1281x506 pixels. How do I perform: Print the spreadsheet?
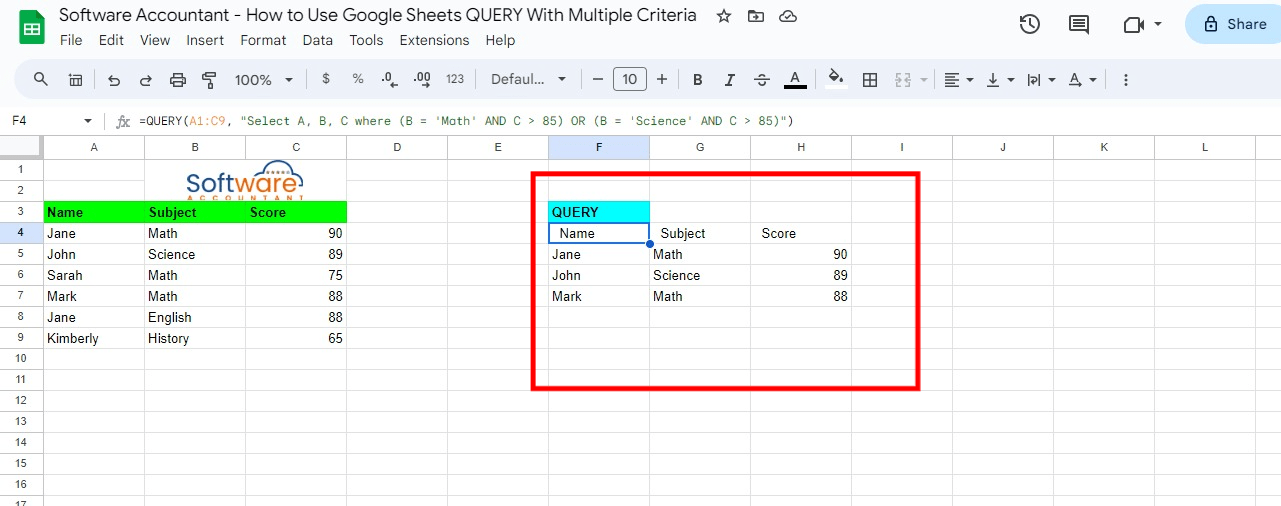point(178,79)
